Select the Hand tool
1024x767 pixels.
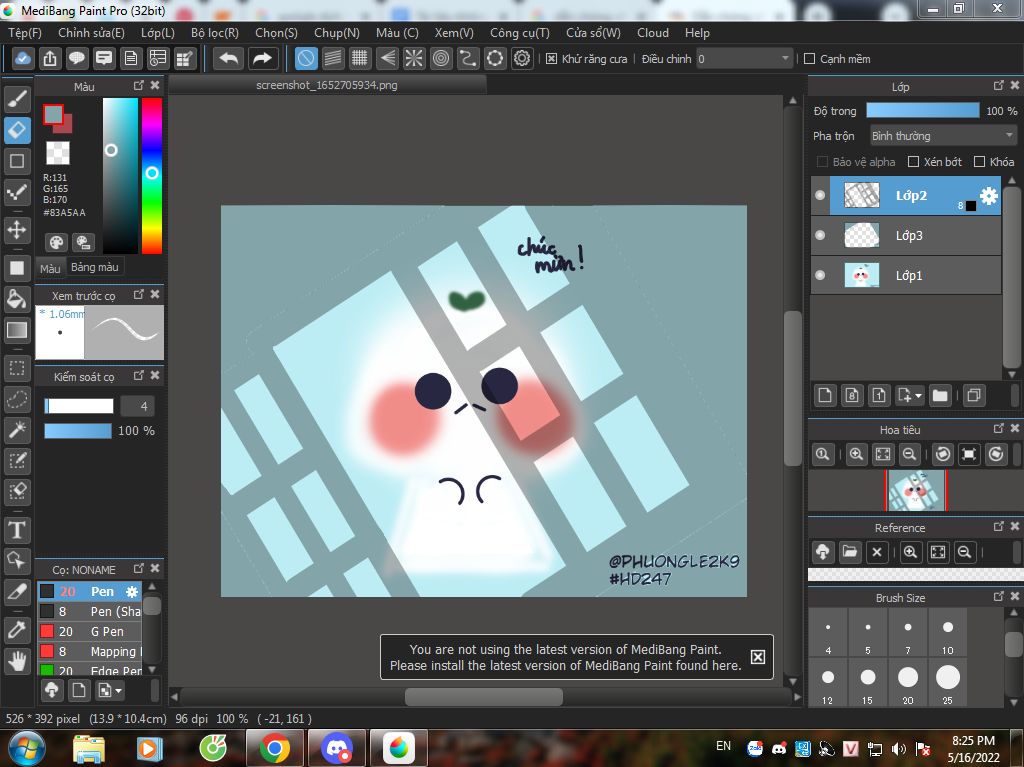coord(17,661)
